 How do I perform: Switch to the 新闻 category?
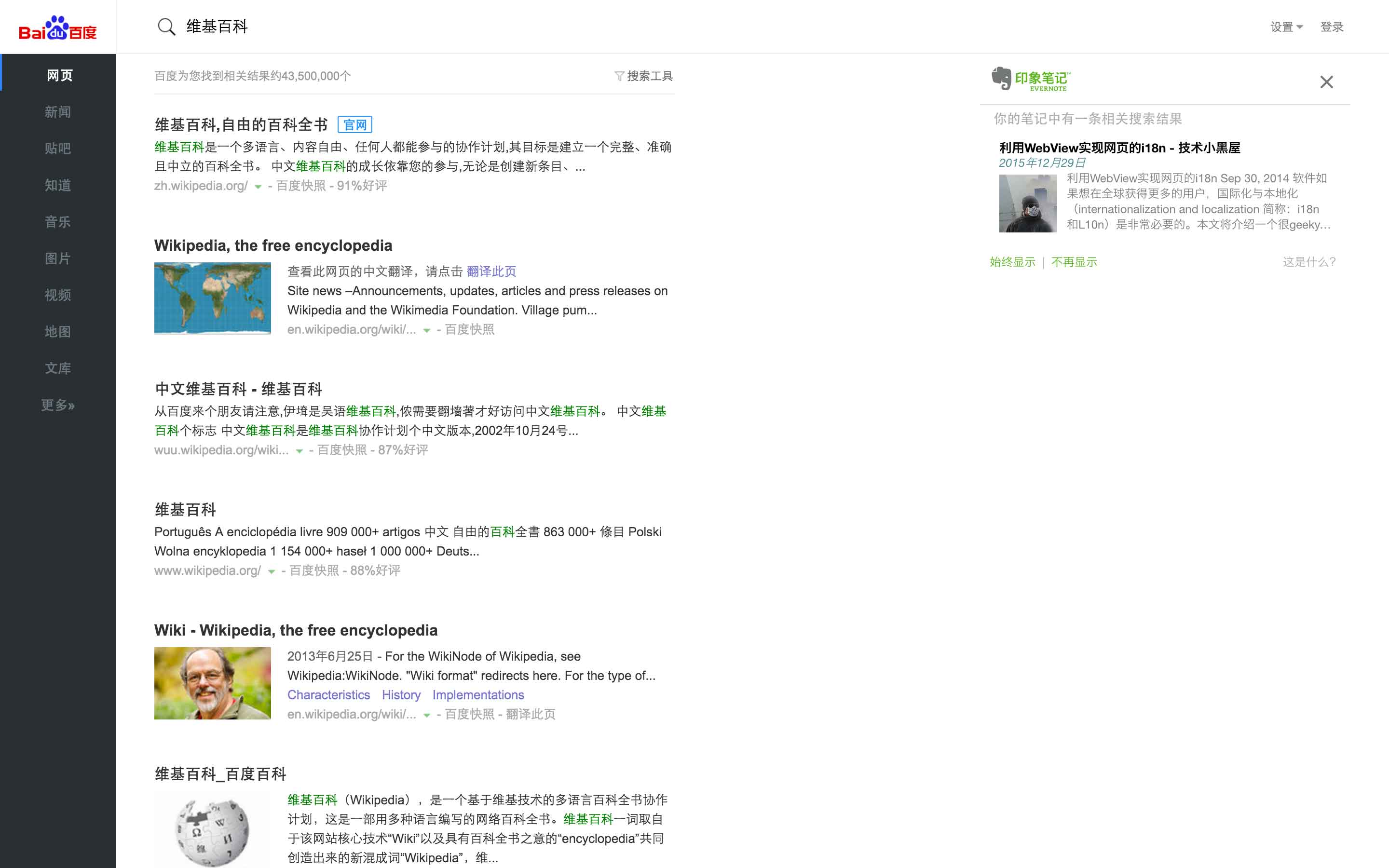click(58, 111)
